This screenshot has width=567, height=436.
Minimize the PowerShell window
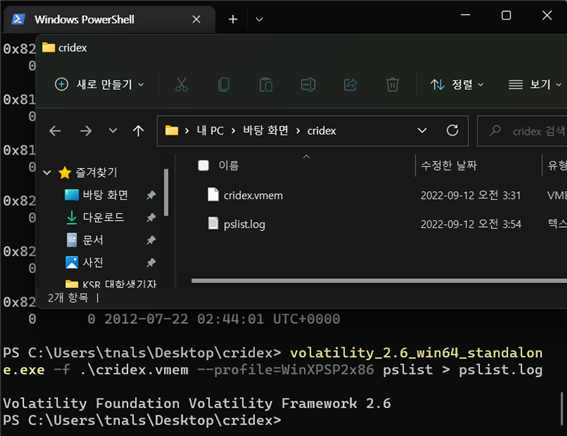(x=465, y=15)
